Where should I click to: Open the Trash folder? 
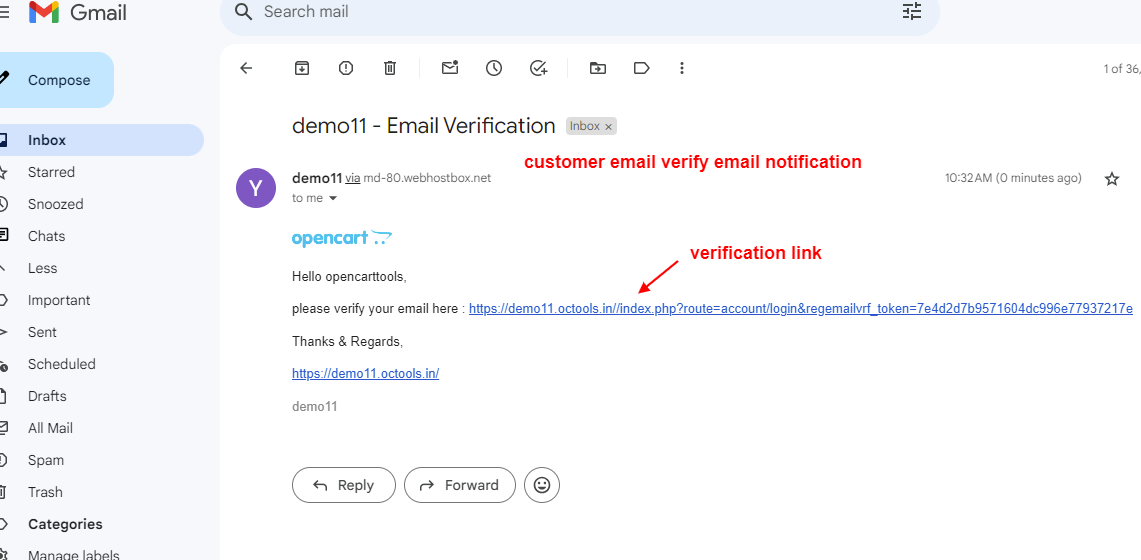[x=45, y=492]
